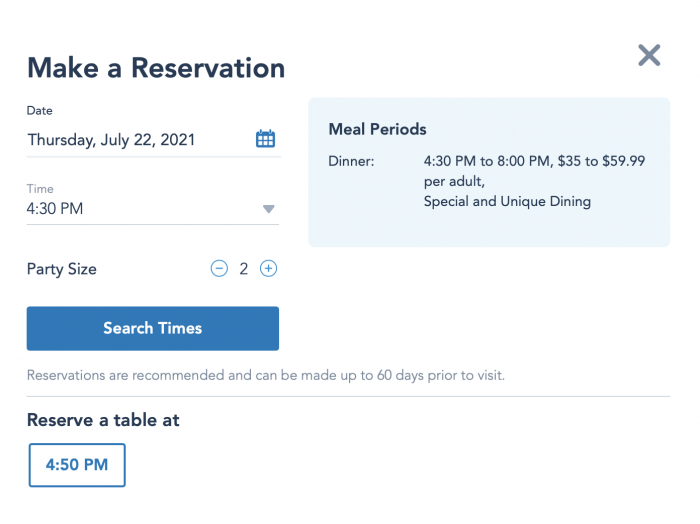Increase party size with plus icon
Viewport: 700px width, 524px height.
pyautogui.click(x=268, y=269)
